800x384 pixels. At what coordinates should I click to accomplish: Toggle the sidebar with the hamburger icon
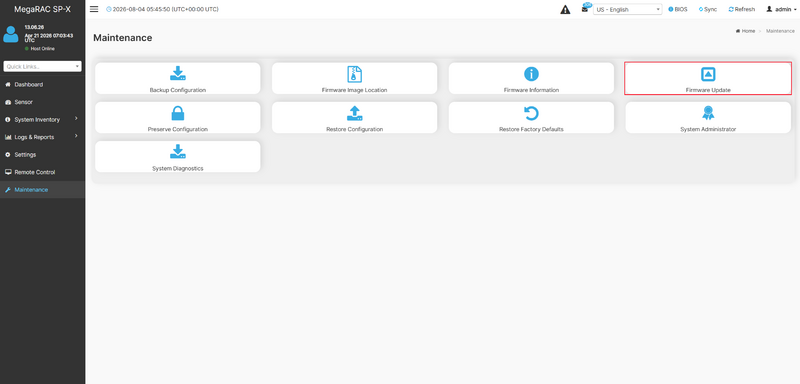[x=94, y=9]
